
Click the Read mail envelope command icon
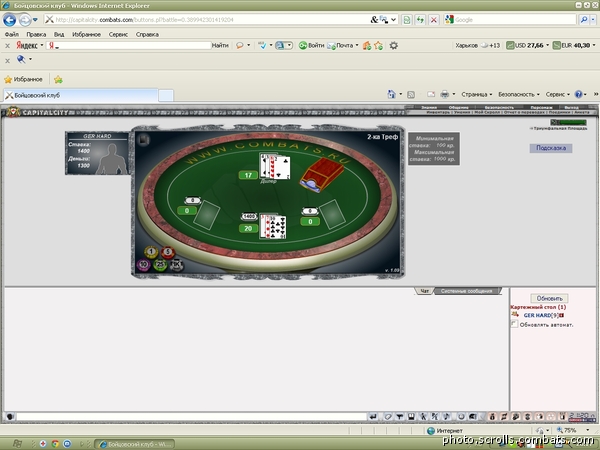(431, 94)
